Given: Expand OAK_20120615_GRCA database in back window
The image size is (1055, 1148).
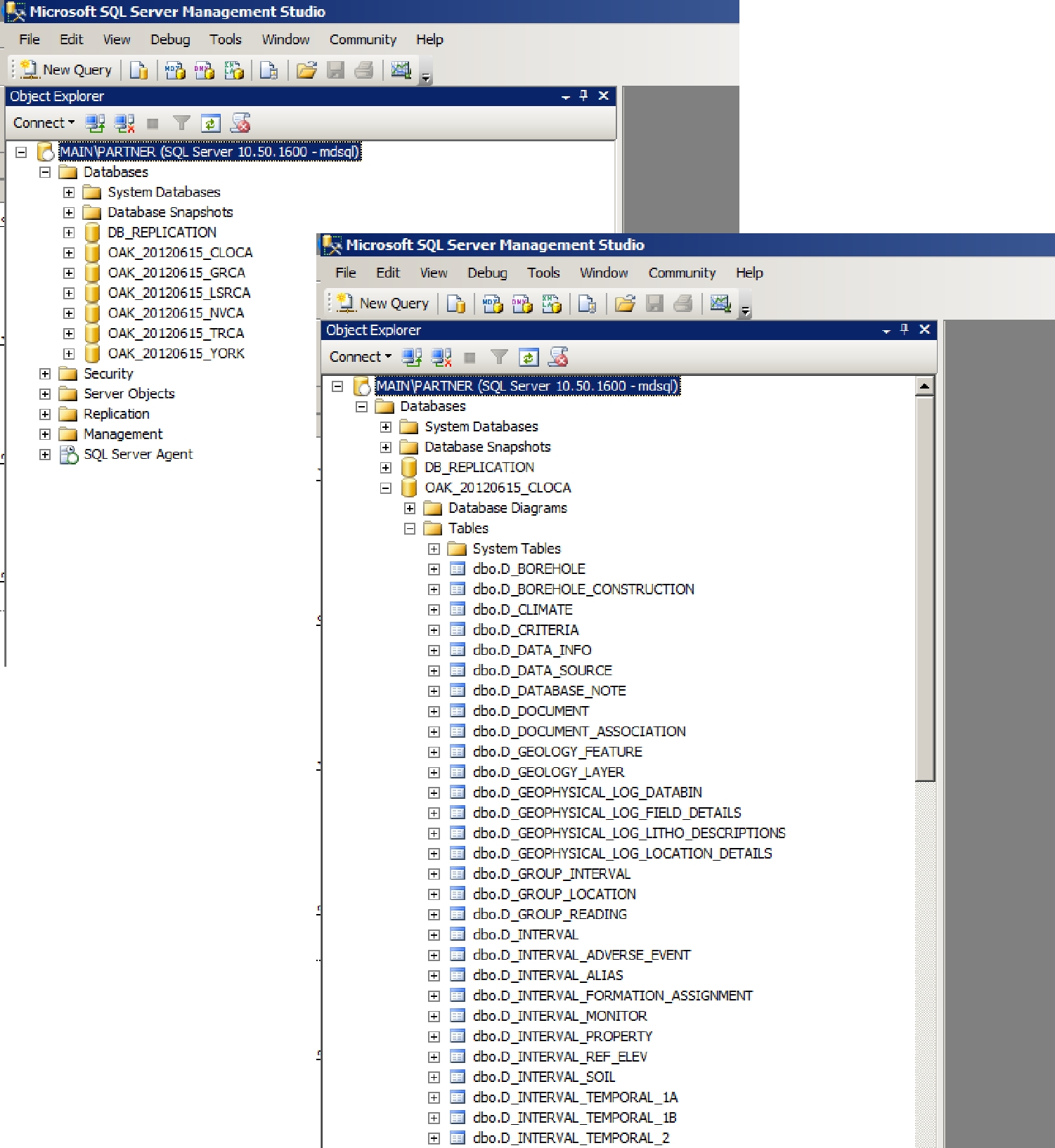Looking at the screenshot, I should pyautogui.click(x=69, y=273).
